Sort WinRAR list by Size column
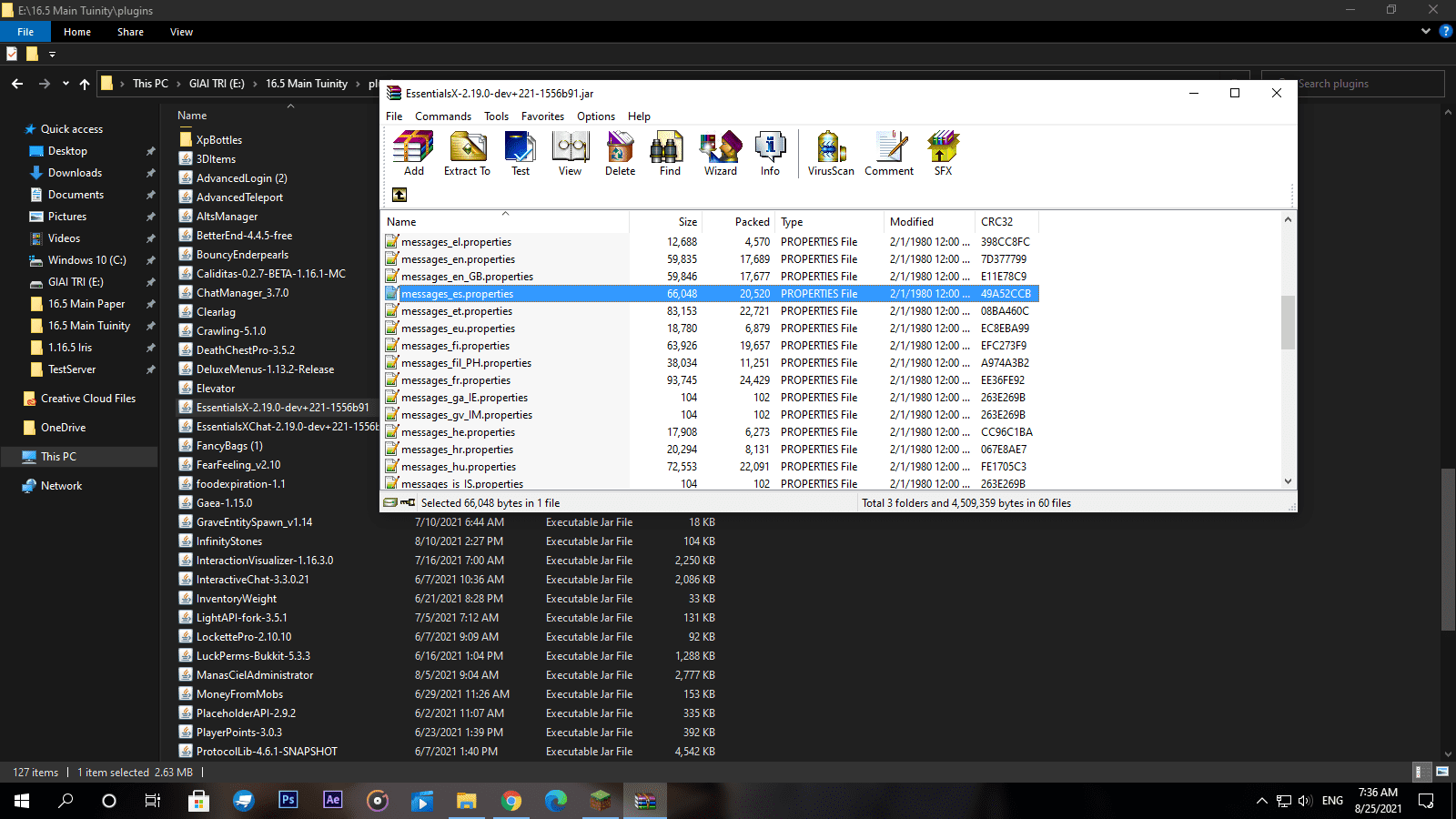 tap(665, 222)
